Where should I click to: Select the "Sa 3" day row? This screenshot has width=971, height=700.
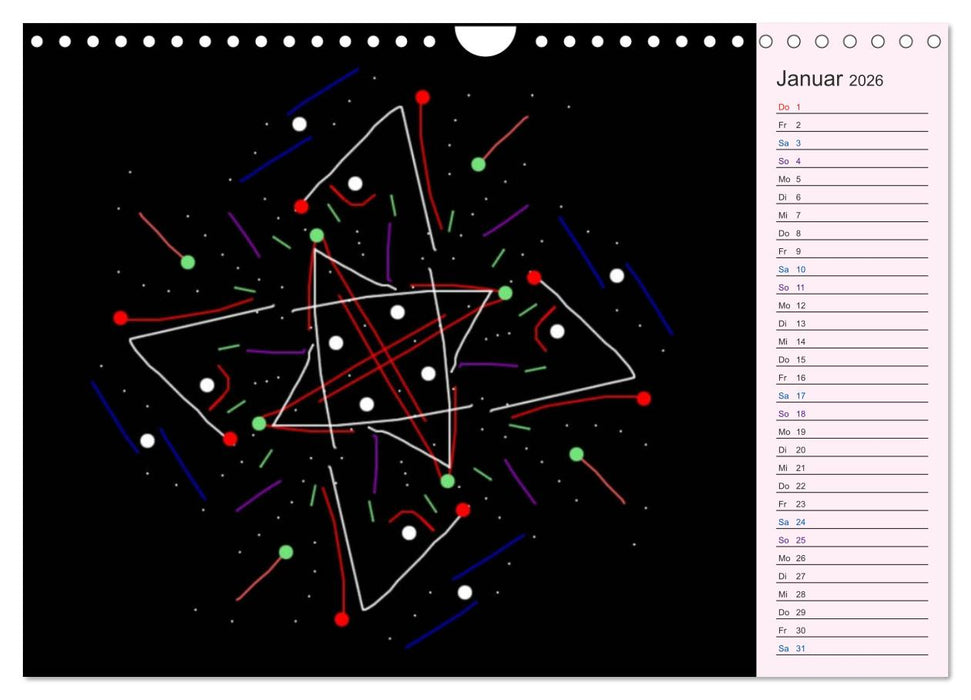[x=852, y=143]
